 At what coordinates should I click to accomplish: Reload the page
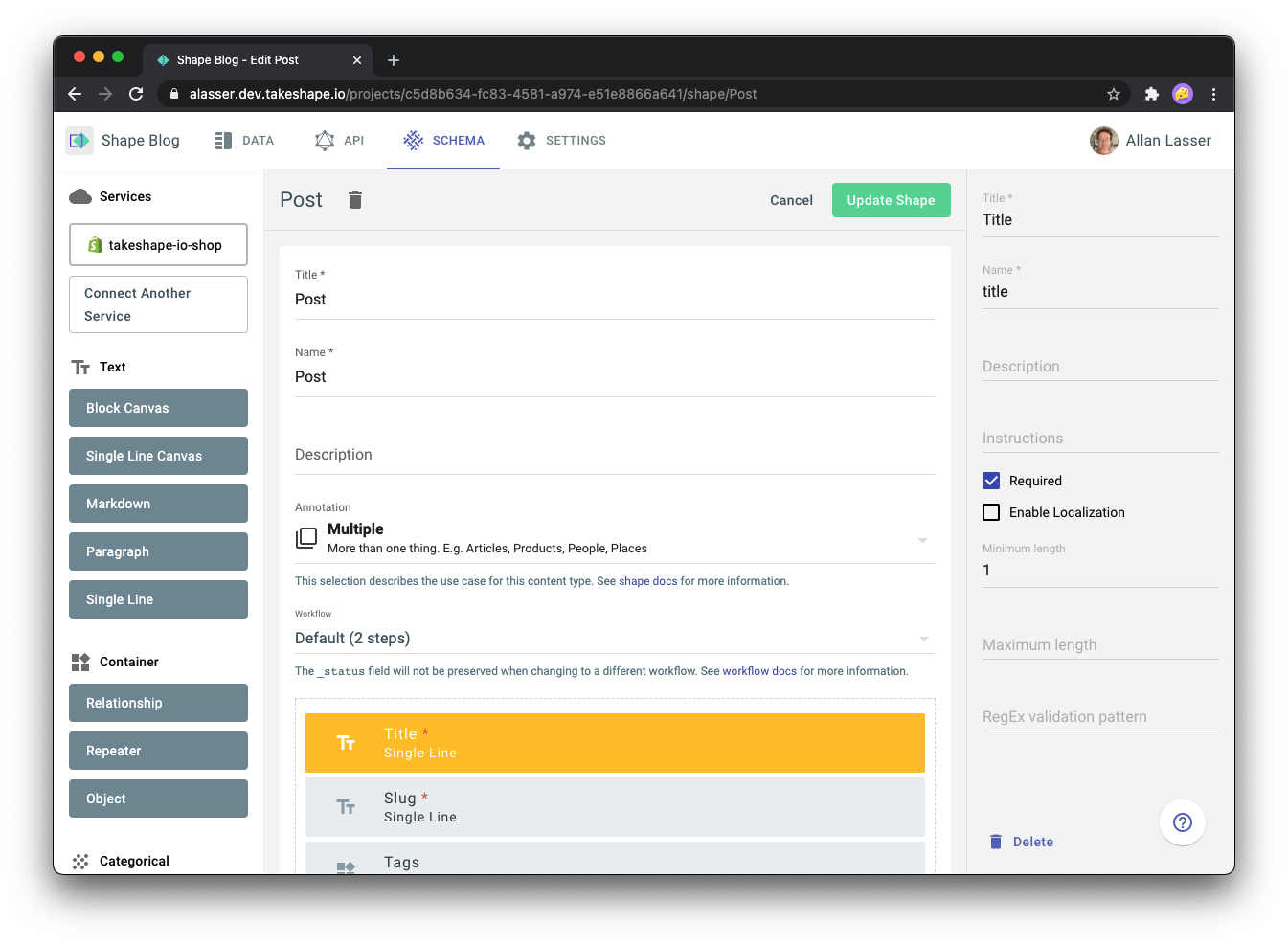136,94
